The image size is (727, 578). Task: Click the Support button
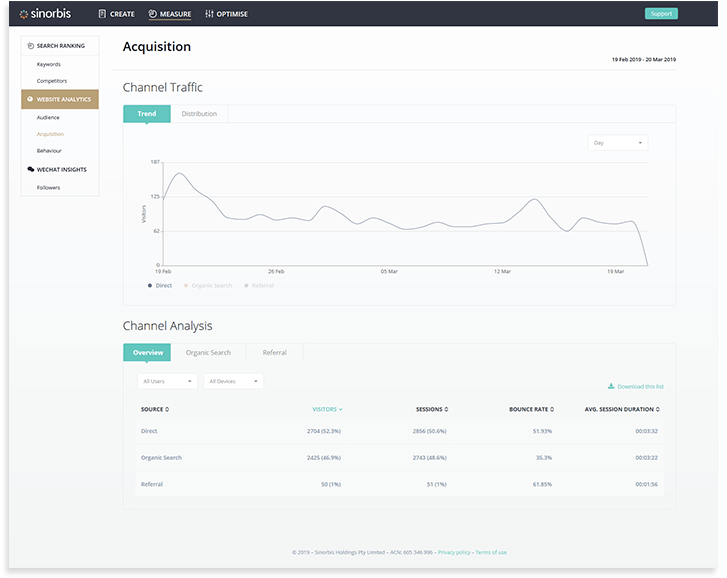point(661,14)
